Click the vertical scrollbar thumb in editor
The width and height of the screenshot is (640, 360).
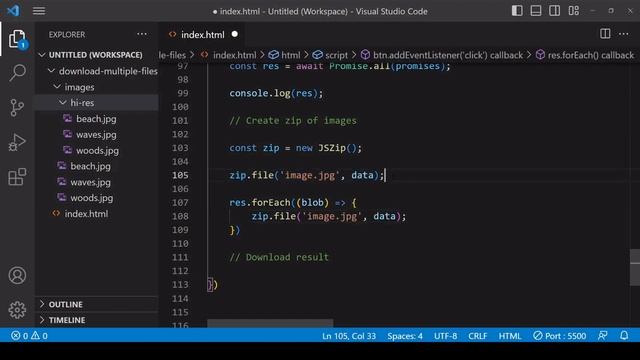635,268
